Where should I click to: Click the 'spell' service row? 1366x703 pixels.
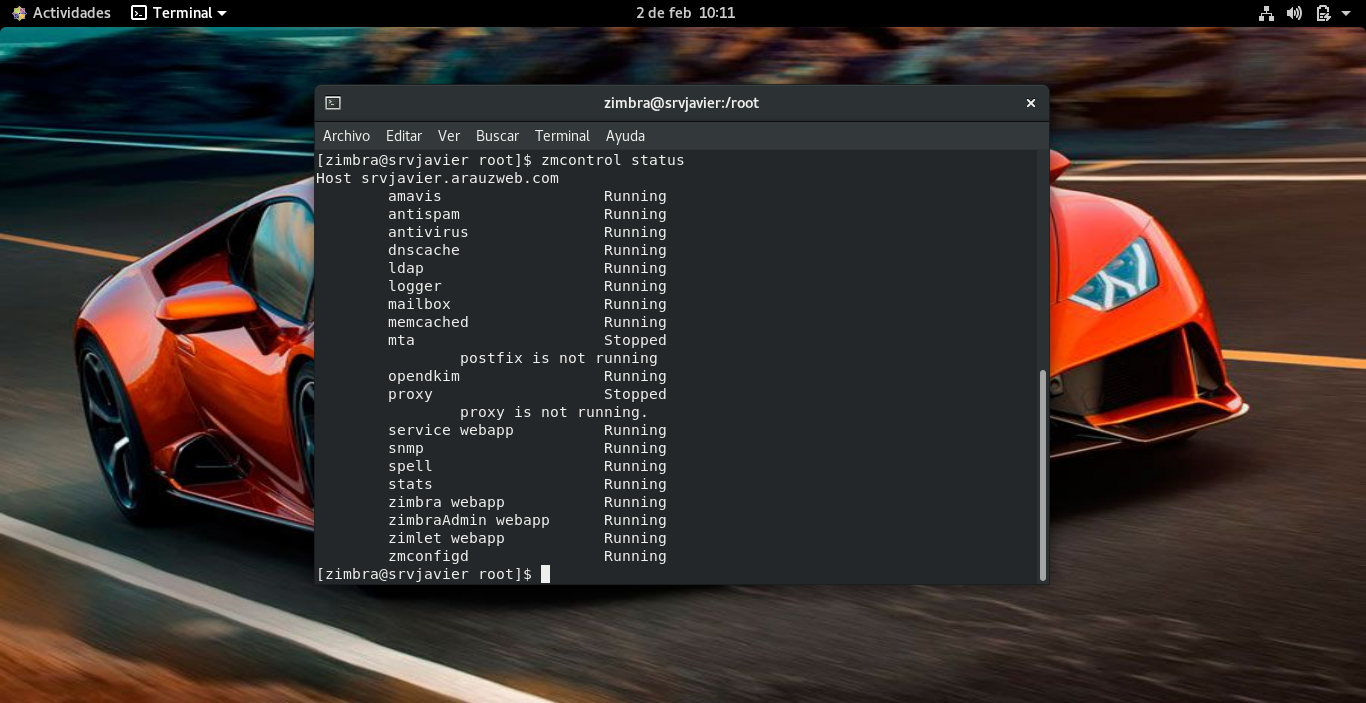click(527, 466)
